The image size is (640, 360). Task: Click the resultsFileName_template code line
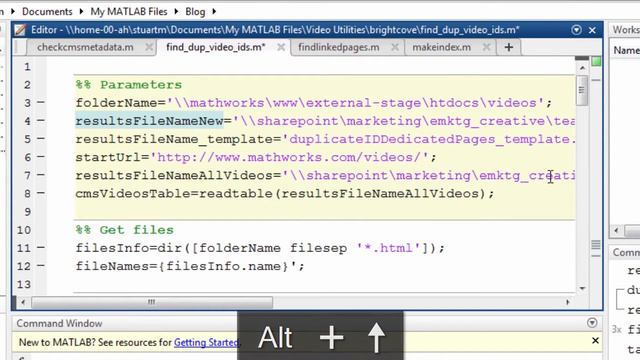325,139
